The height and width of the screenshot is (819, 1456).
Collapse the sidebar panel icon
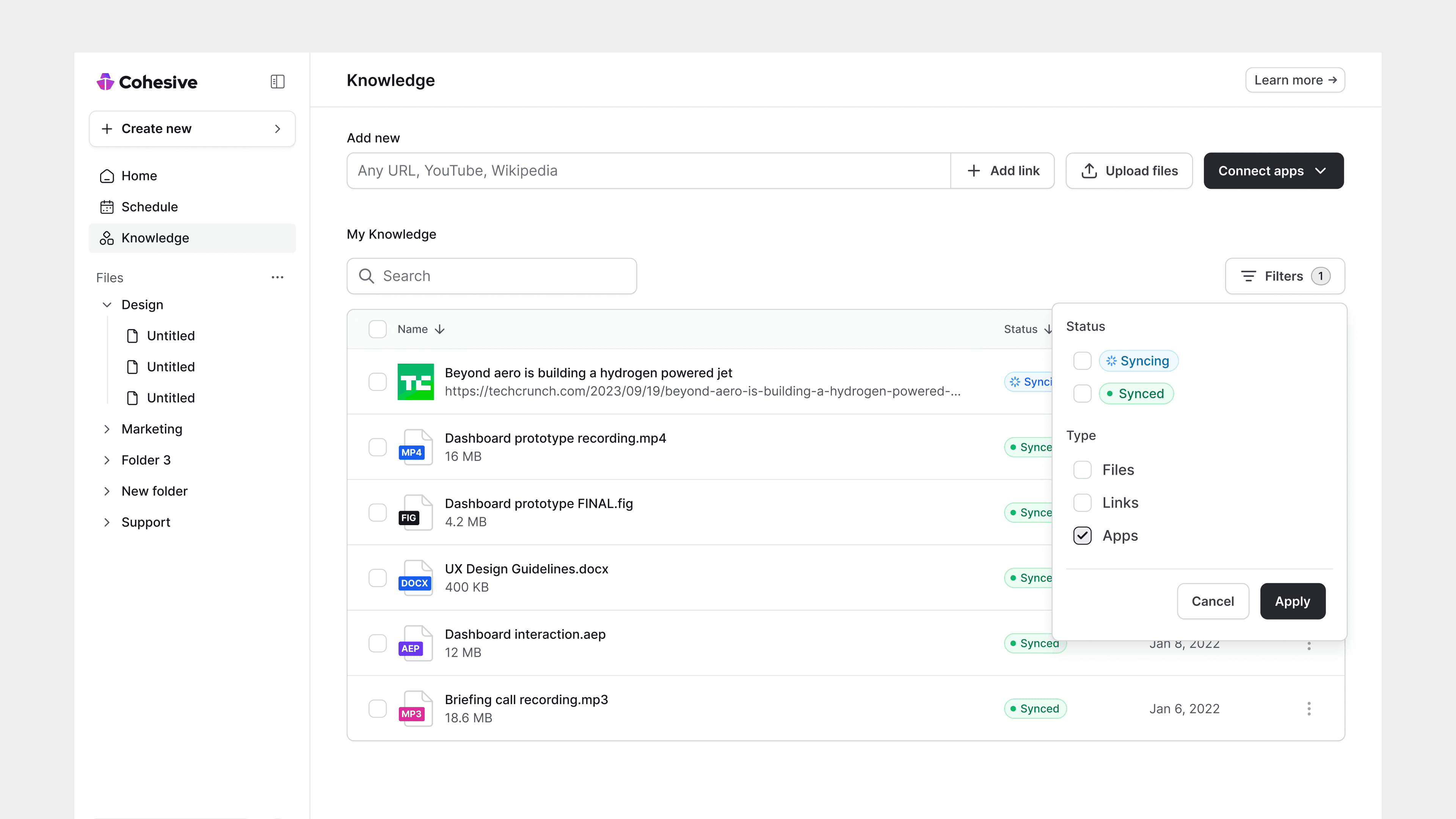click(x=277, y=82)
